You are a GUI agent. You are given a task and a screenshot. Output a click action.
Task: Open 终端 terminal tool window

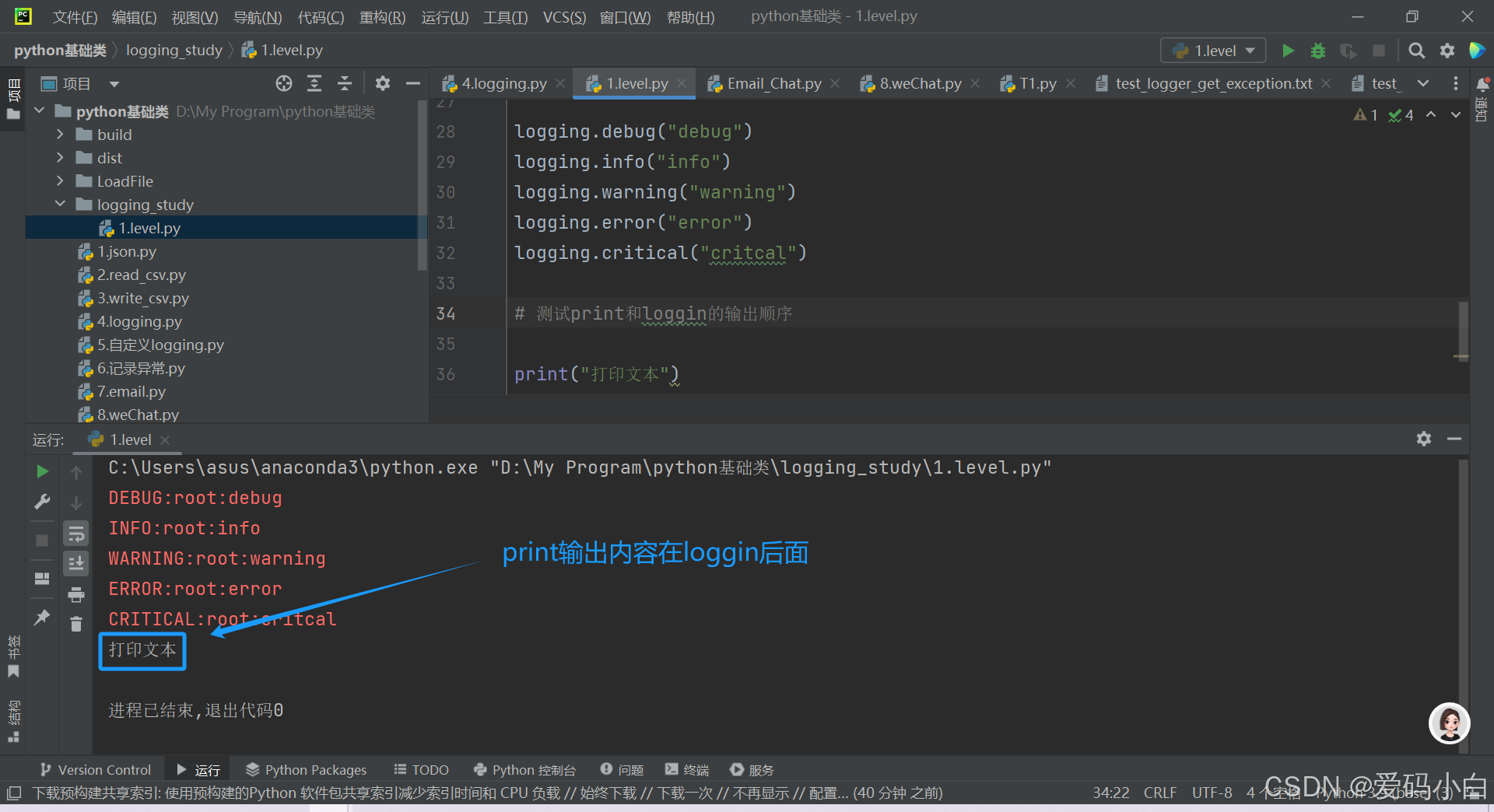687,769
